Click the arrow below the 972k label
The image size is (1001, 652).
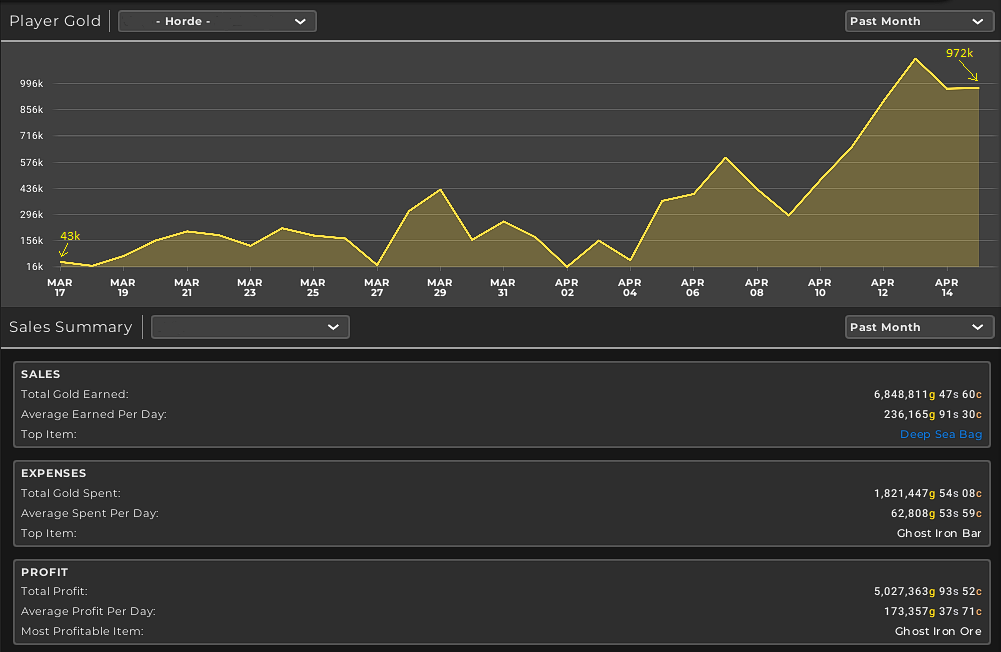tap(972, 73)
